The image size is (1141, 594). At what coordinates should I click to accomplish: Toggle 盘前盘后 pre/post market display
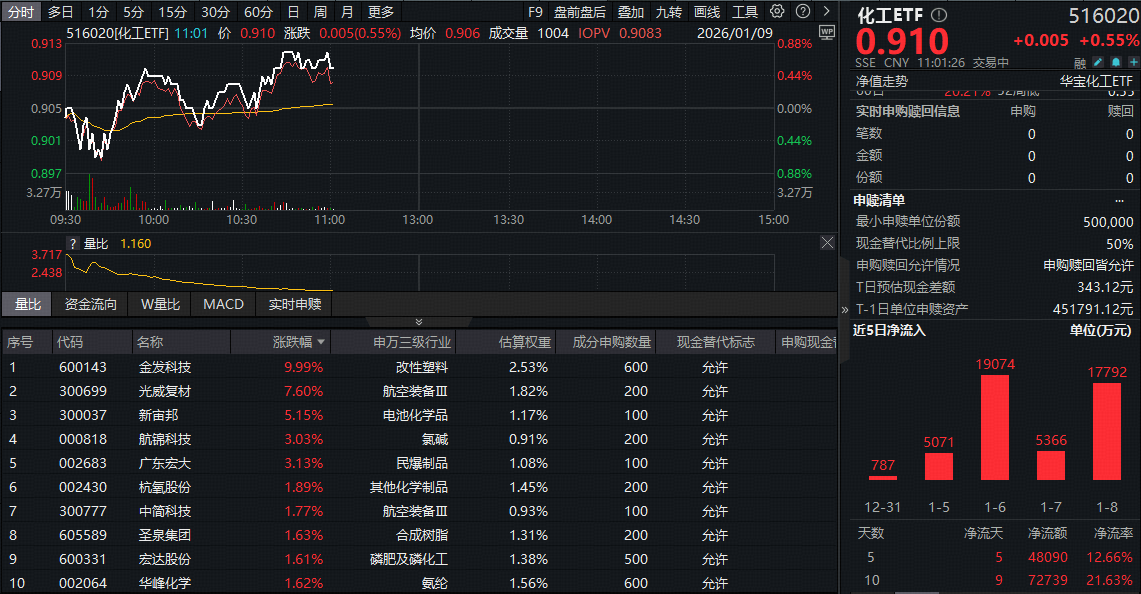580,11
